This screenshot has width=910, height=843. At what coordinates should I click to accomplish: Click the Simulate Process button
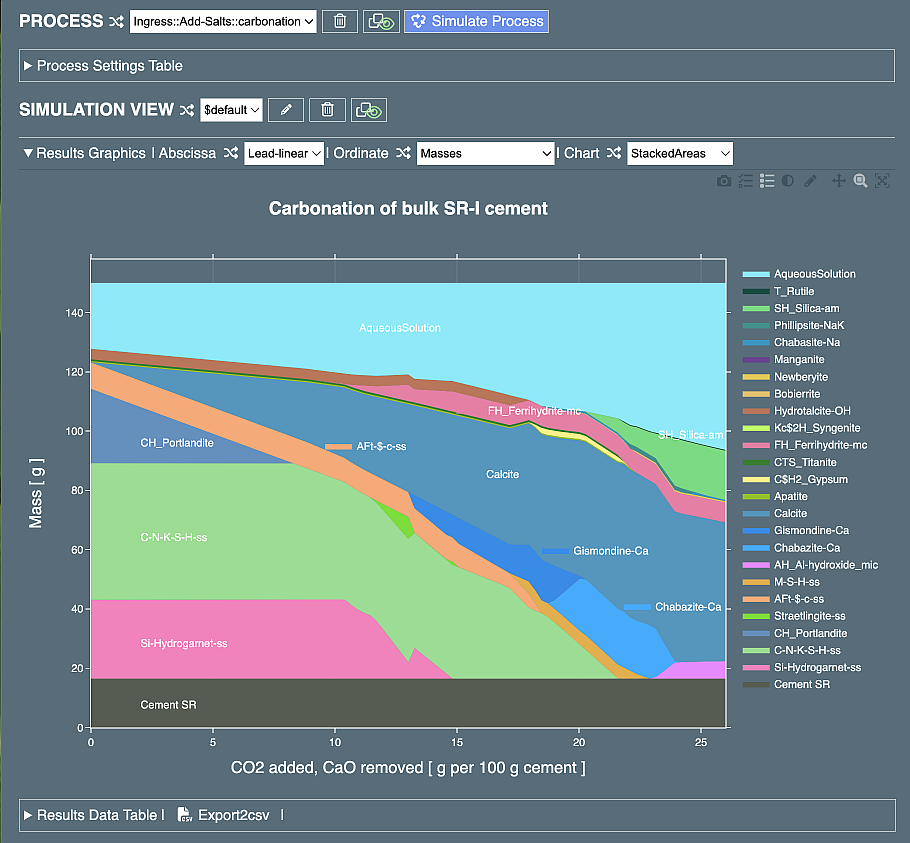[476, 20]
